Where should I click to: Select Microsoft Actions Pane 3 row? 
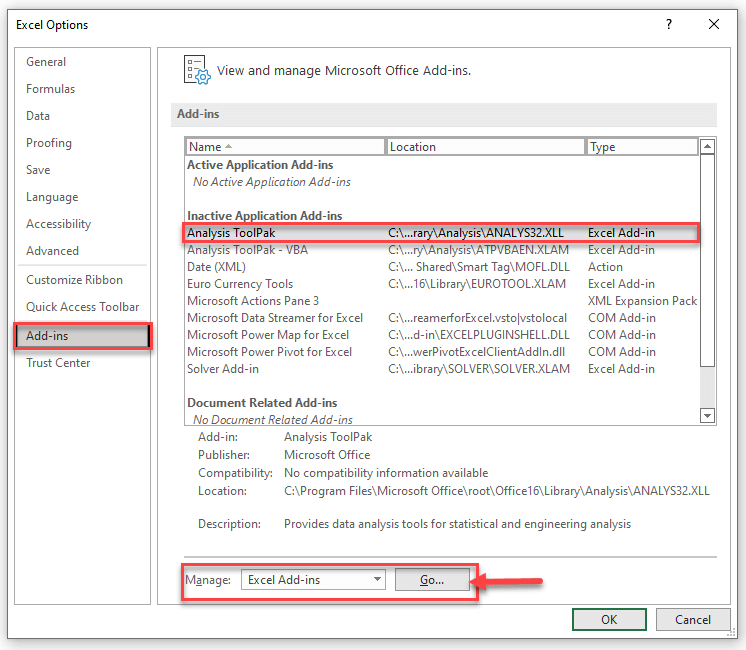442,301
